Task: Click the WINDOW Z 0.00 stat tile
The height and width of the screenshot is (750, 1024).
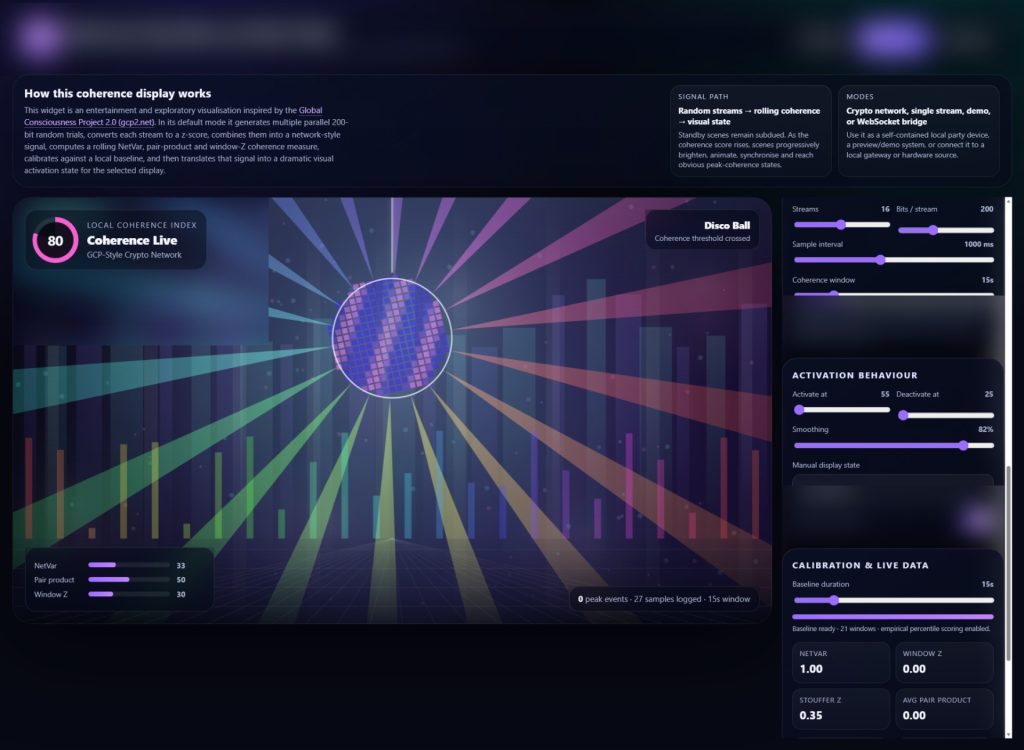Action: pyautogui.click(x=944, y=662)
